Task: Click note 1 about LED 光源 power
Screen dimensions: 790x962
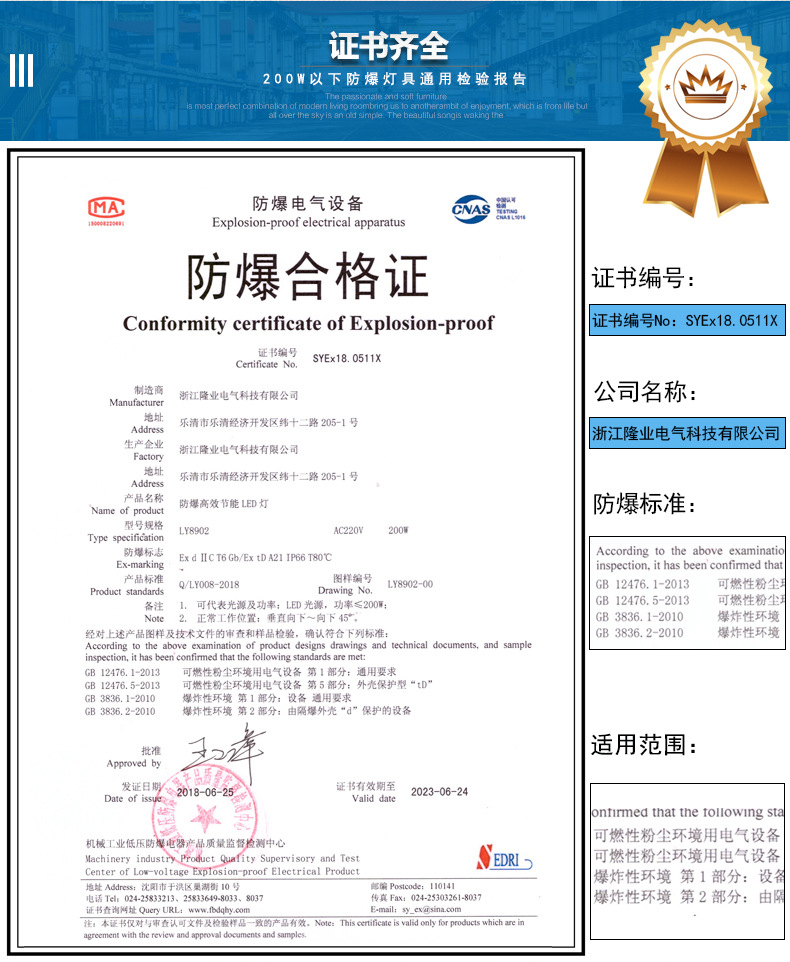Action: coord(283,605)
